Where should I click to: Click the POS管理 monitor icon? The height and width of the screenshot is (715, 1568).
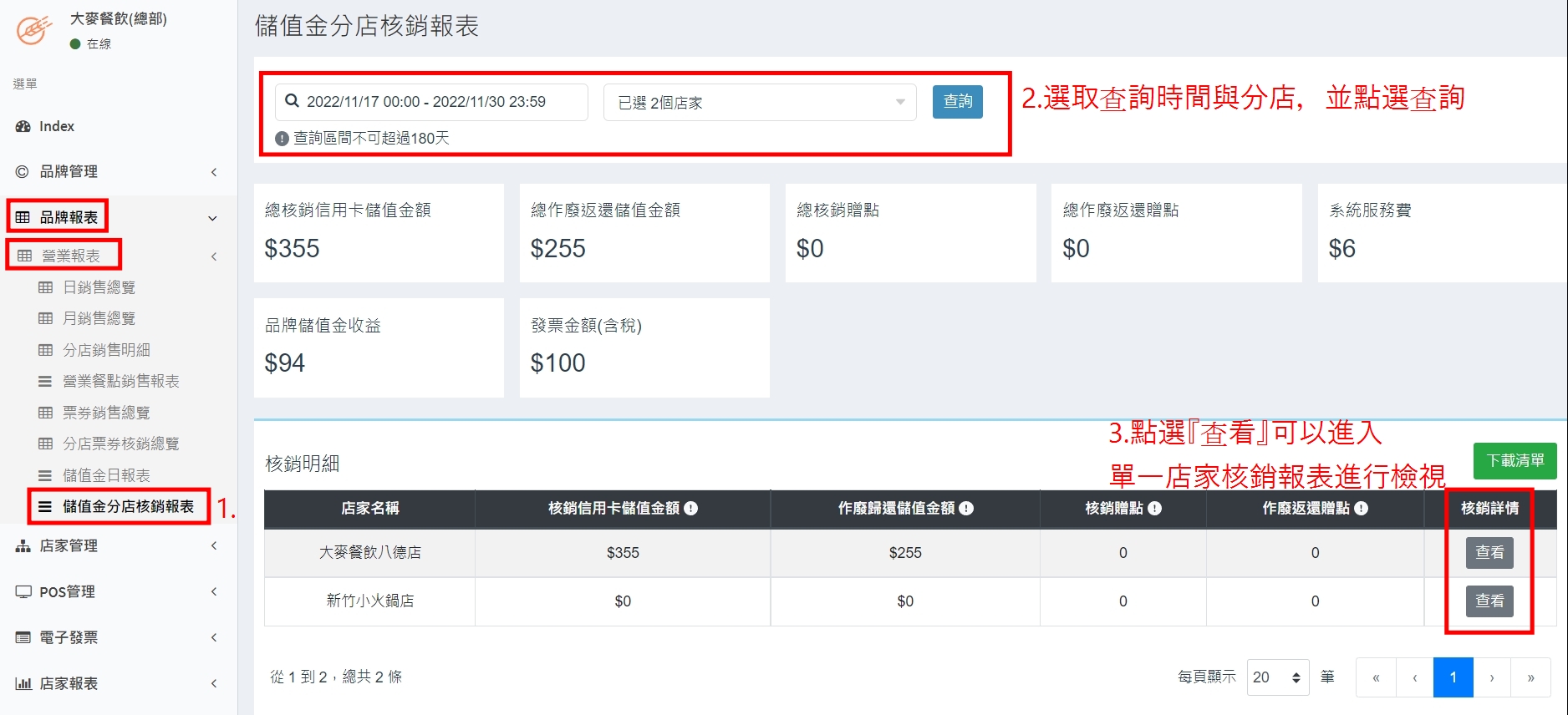pos(23,591)
